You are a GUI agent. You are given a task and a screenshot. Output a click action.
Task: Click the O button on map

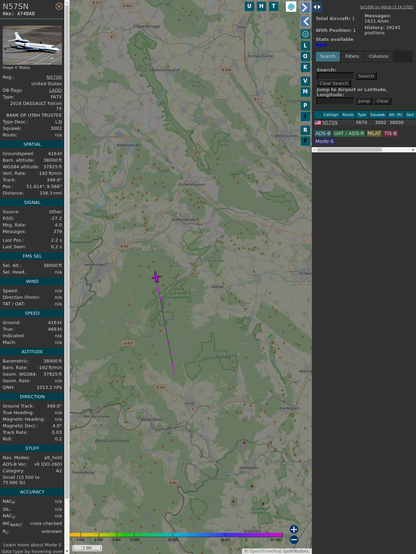[x=305, y=56]
